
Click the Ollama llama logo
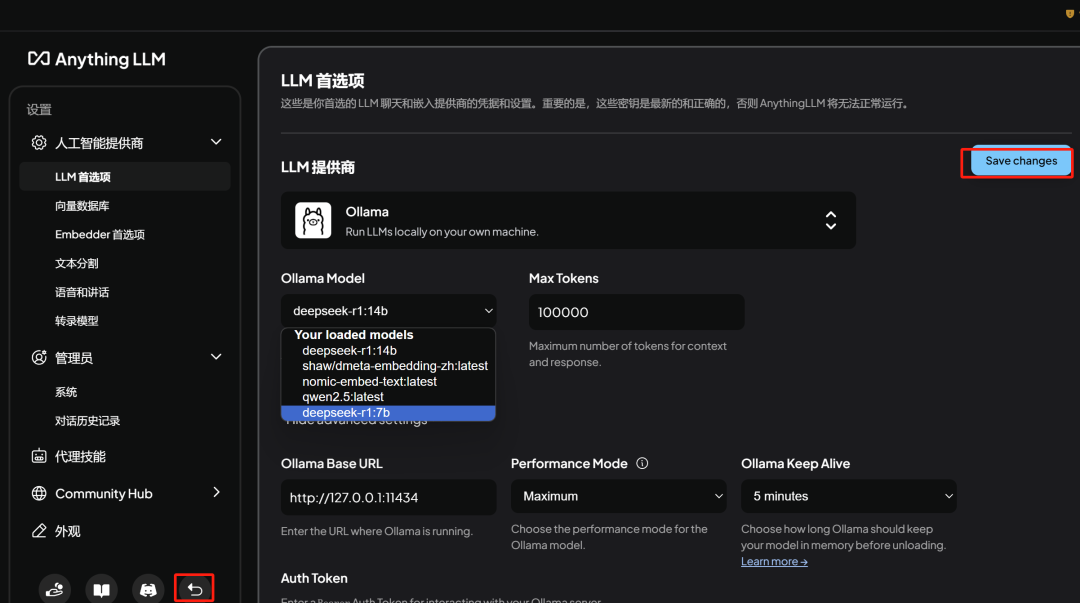pos(313,221)
